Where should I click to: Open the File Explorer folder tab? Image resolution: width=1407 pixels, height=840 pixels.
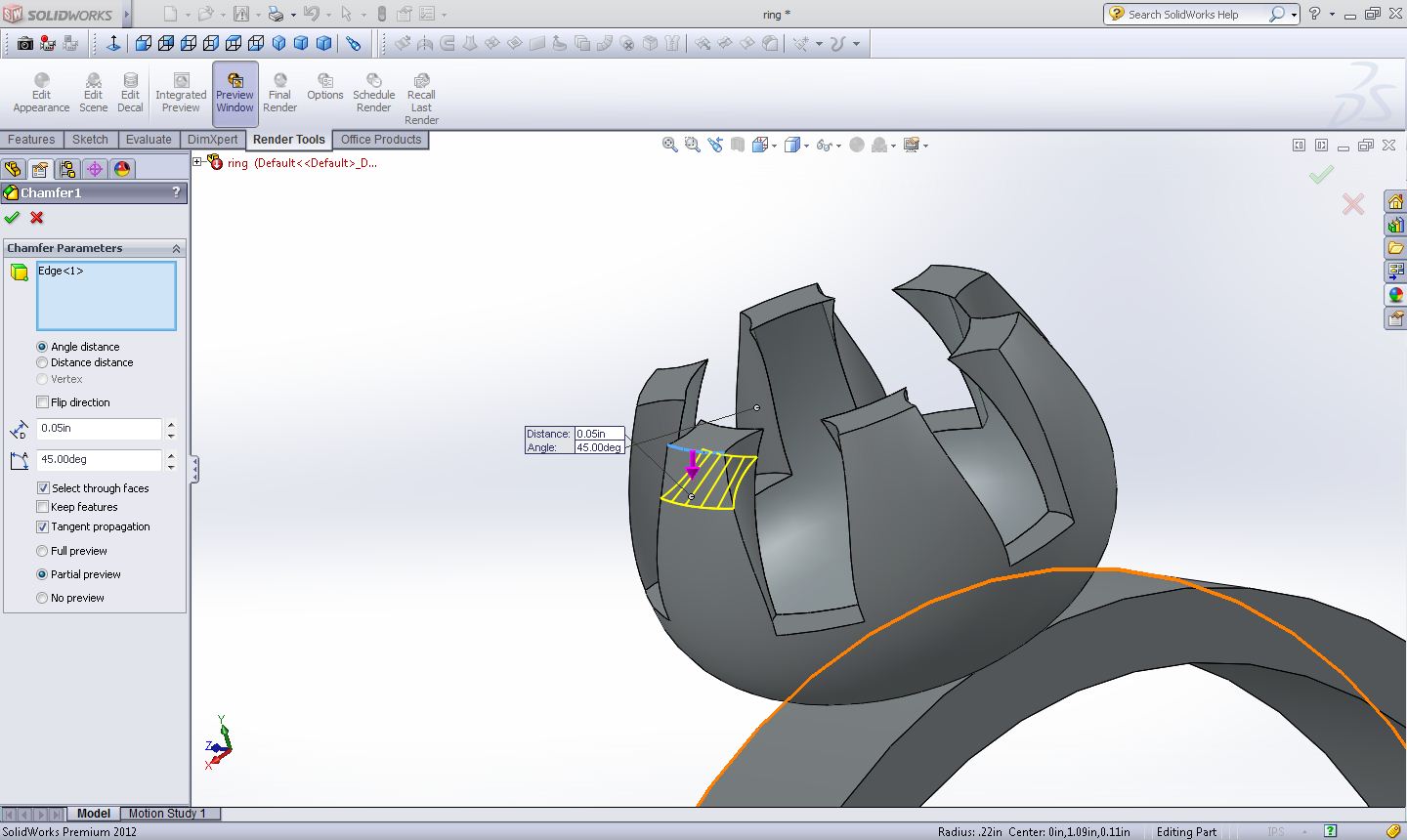1395,248
